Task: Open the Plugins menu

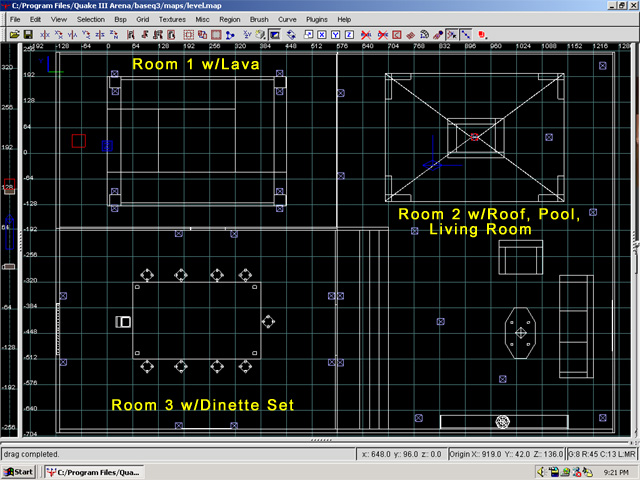Action: [x=317, y=19]
